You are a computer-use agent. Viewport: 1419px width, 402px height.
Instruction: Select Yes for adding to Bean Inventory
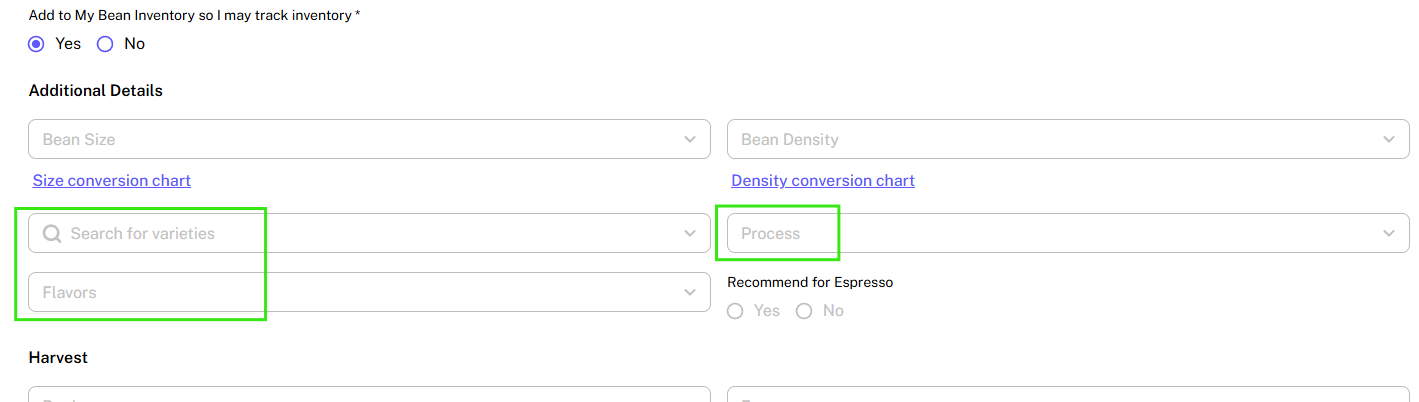click(x=37, y=44)
